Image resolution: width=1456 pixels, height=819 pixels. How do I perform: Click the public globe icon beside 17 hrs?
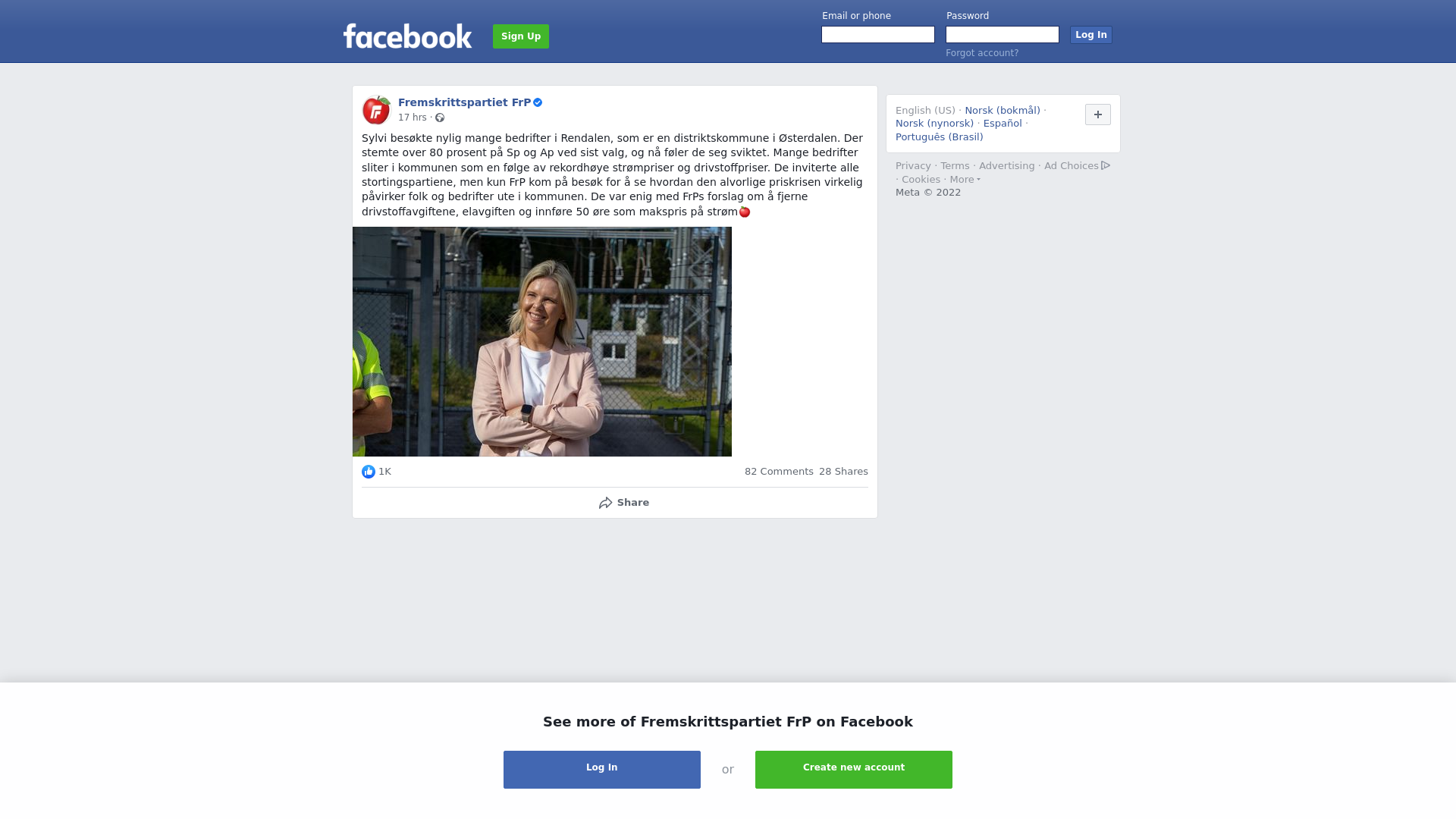[x=440, y=118]
